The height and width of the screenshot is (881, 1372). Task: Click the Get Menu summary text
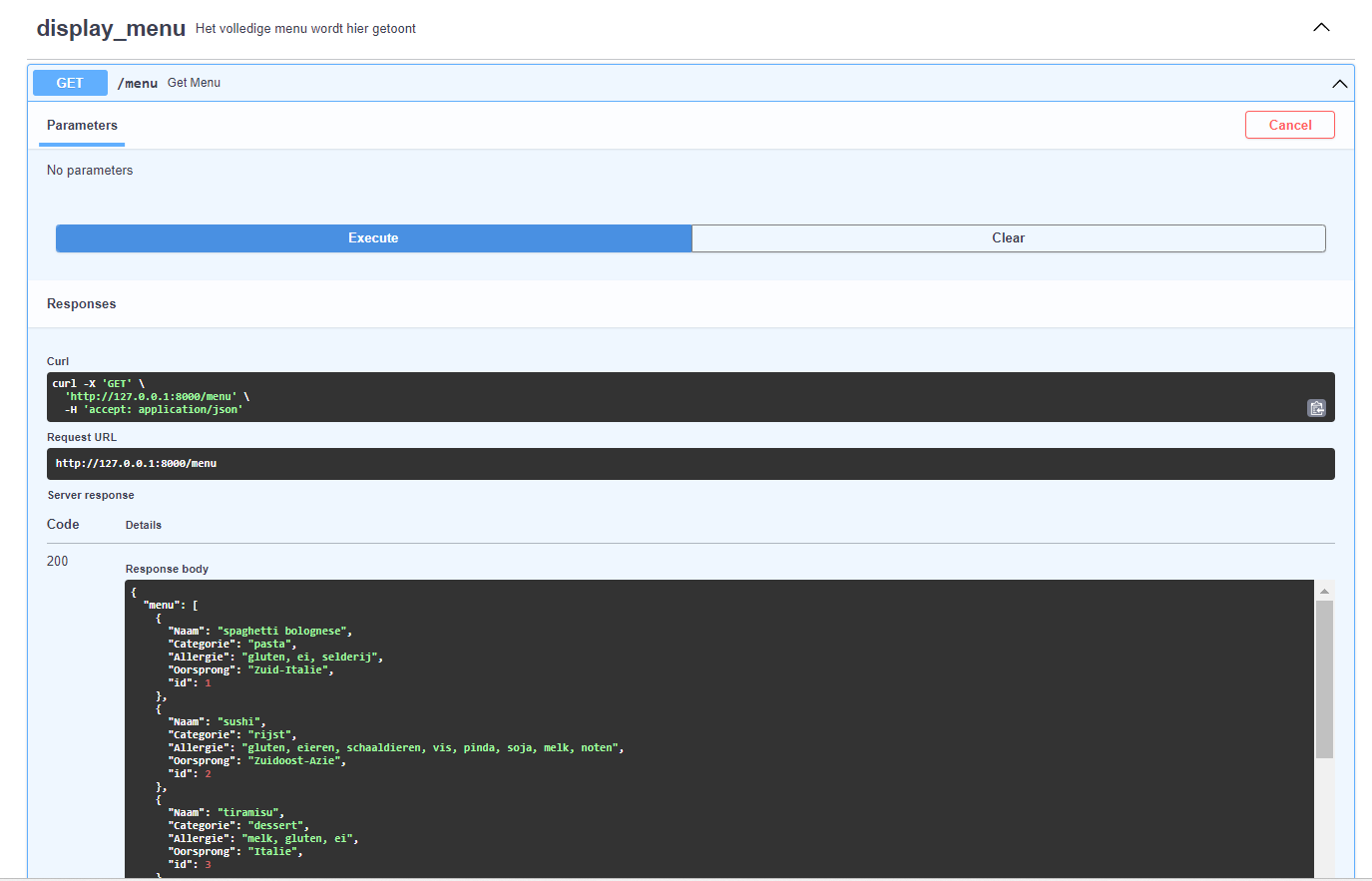coord(194,83)
